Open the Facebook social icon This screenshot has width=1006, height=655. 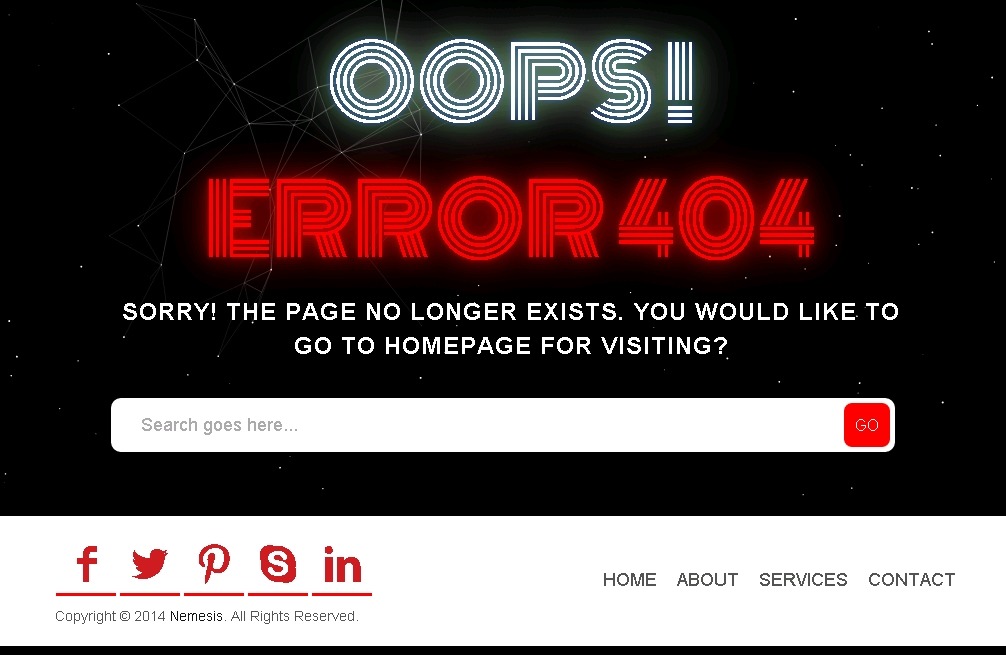(x=86, y=565)
